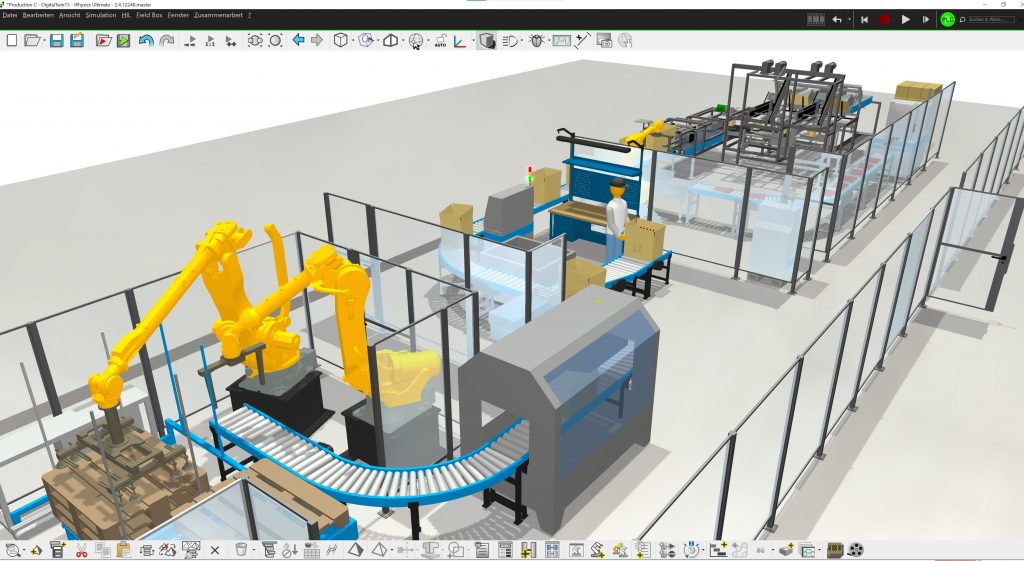Click the blue back navigation arrow
The width and height of the screenshot is (1024, 561).
[298, 41]
